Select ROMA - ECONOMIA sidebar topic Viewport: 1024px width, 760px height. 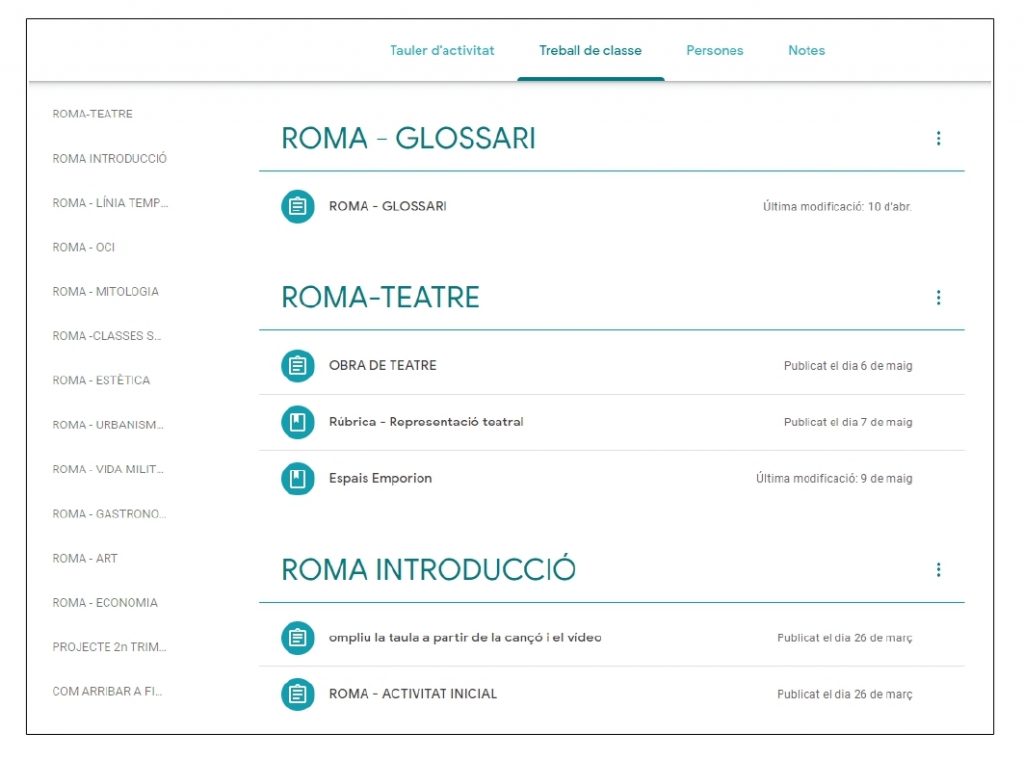(x=105, y=603)
